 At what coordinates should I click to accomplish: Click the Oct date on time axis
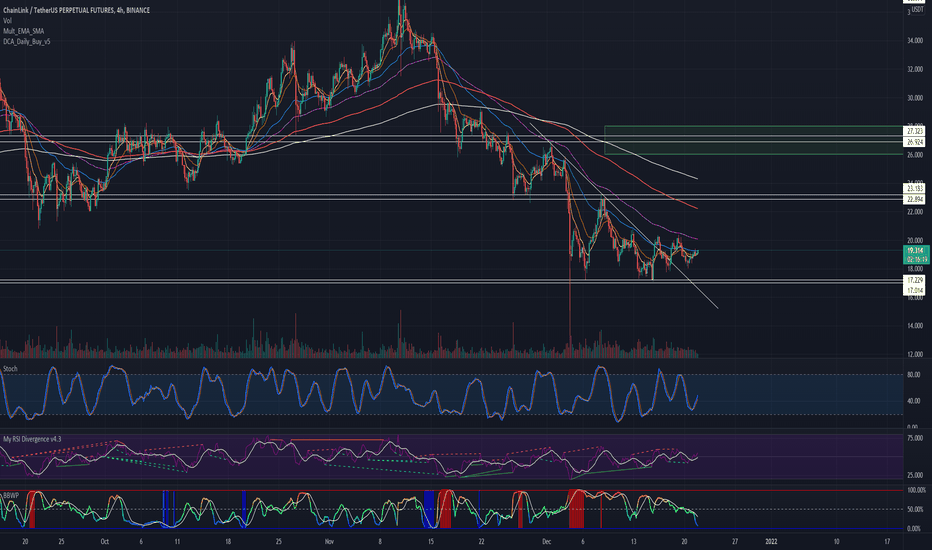tap(105, 542)
